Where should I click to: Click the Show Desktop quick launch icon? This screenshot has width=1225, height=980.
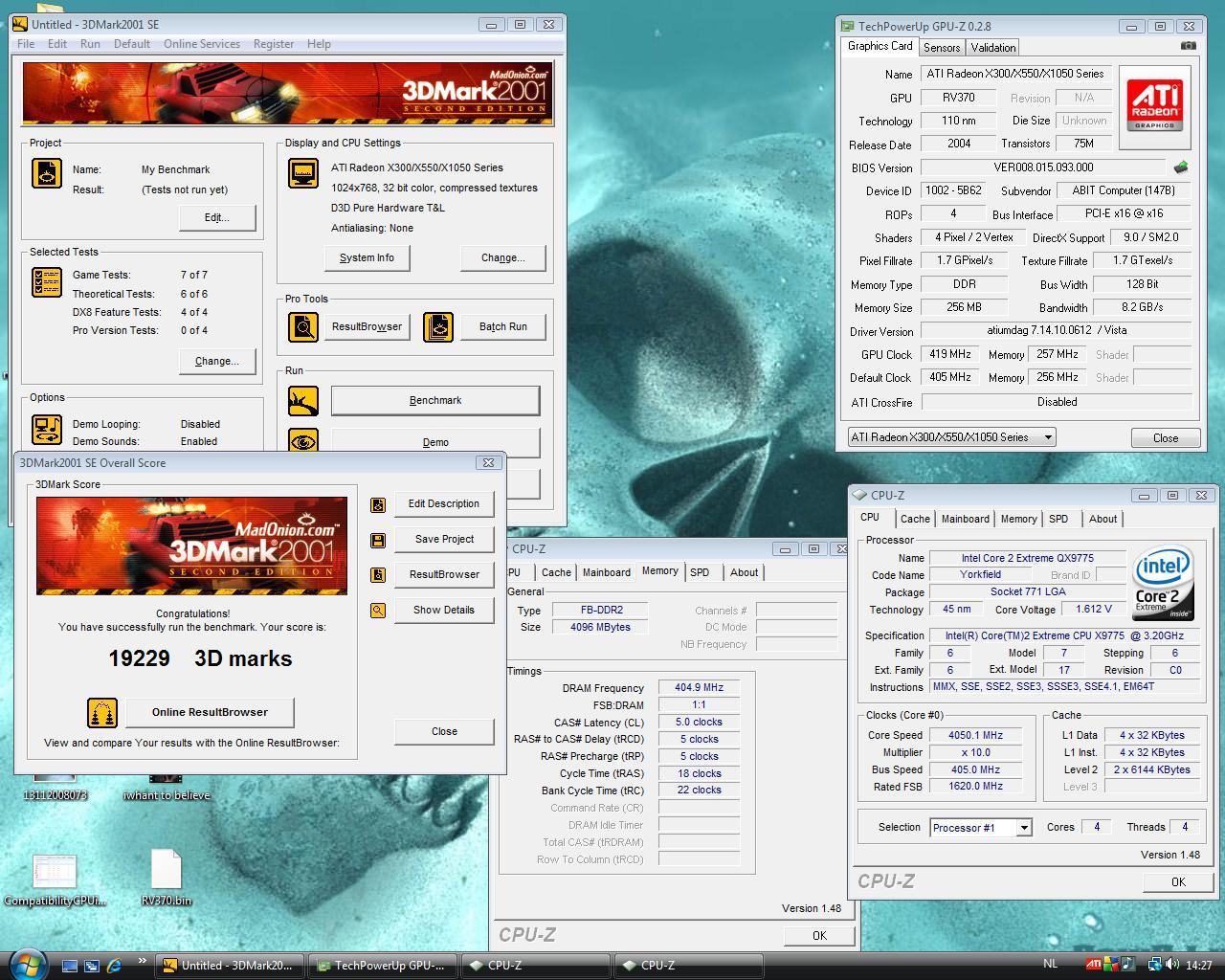point(70,966)
